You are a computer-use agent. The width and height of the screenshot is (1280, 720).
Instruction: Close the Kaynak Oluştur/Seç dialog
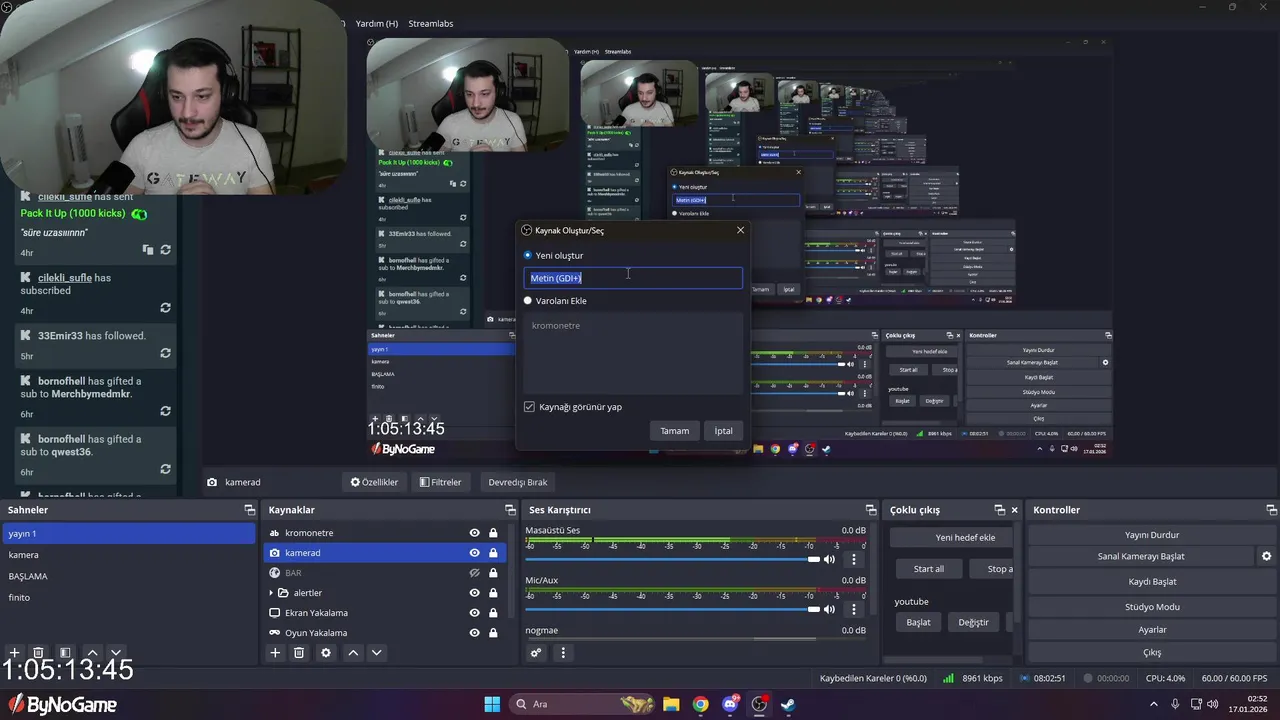(740, 230)
